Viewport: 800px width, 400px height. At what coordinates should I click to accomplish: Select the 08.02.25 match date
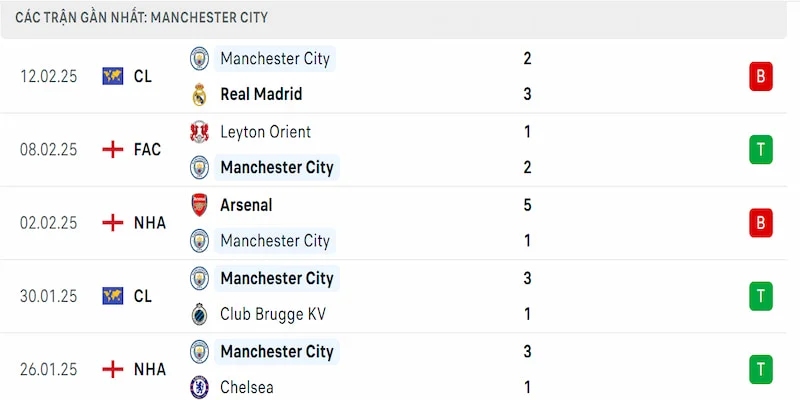(x=49, y=150)
